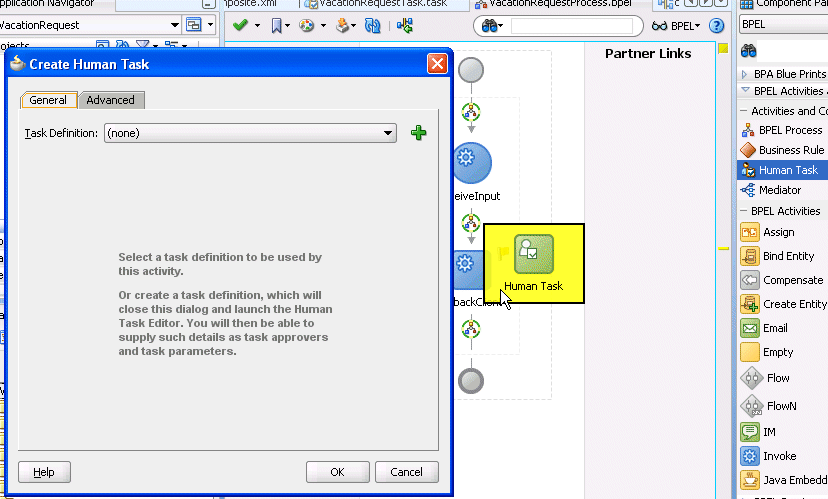Open the checkmark dropdown arrow
This screenshot has width=828, height=499.
coord(257,25)
